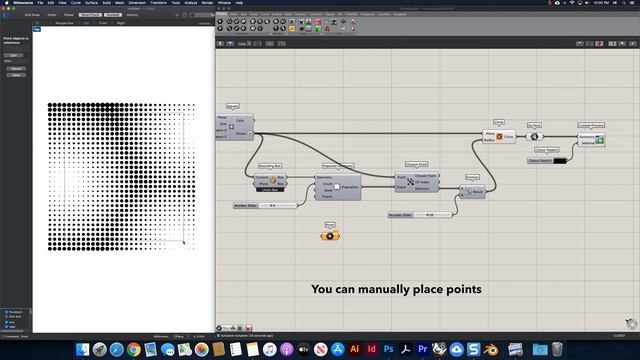The width and height of the screenshot is (640, 360).
Task: Open Trash from the dock
Action: [x=557, y=349]
